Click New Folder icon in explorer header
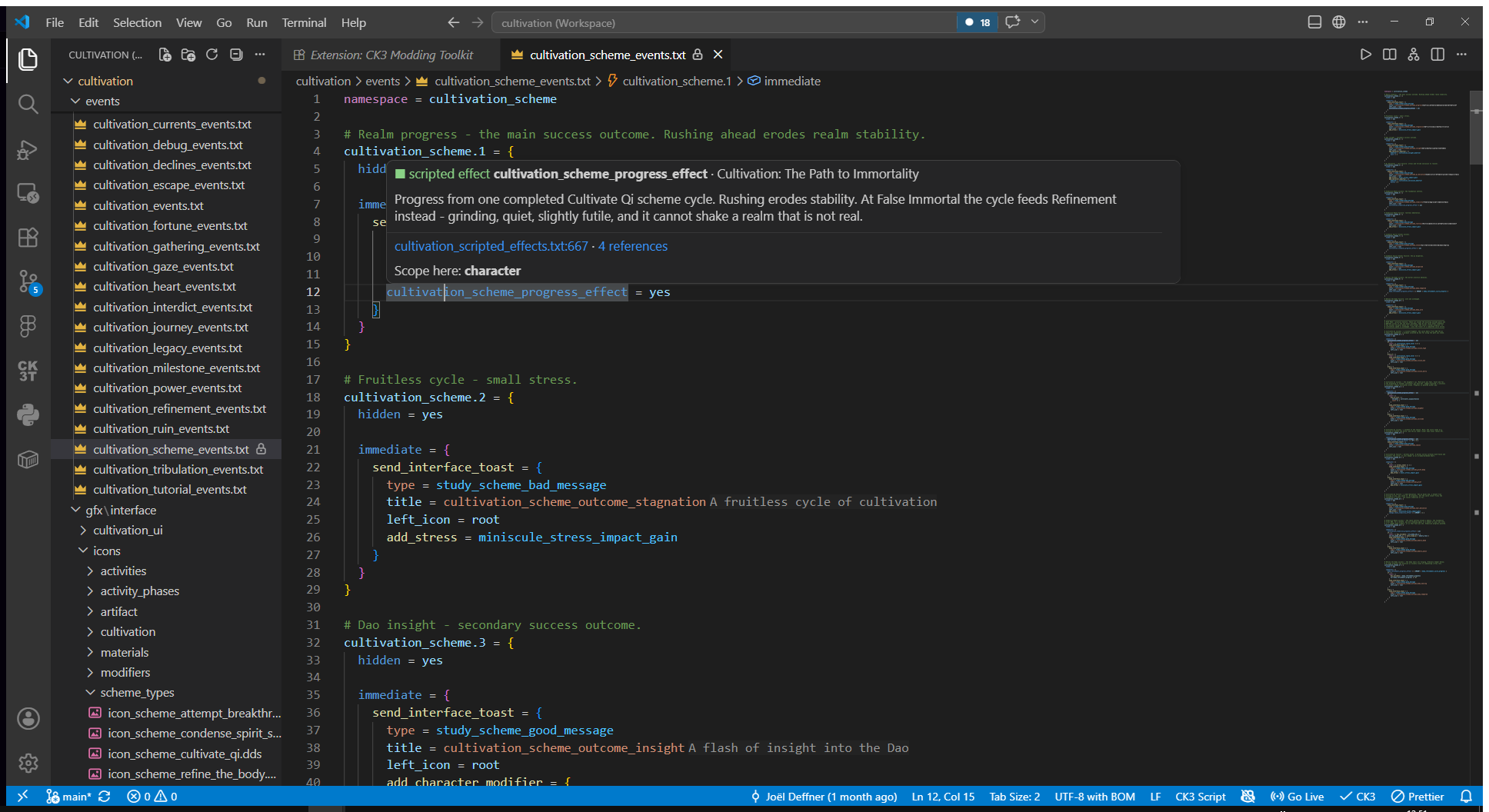 point(188,55)
